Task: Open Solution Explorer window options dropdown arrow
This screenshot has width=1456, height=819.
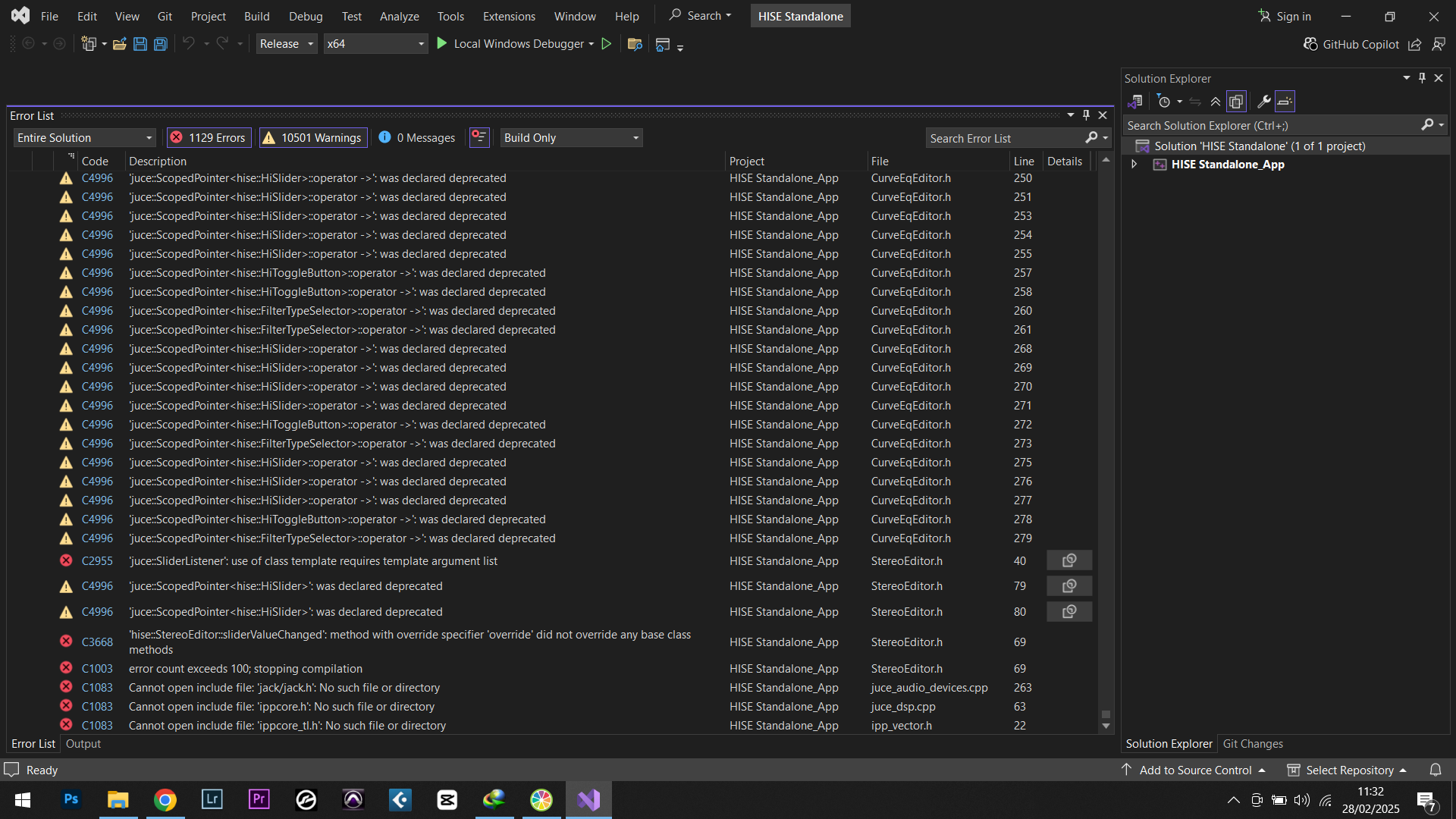Action: pyautogui.click(x=1407, y=78)
